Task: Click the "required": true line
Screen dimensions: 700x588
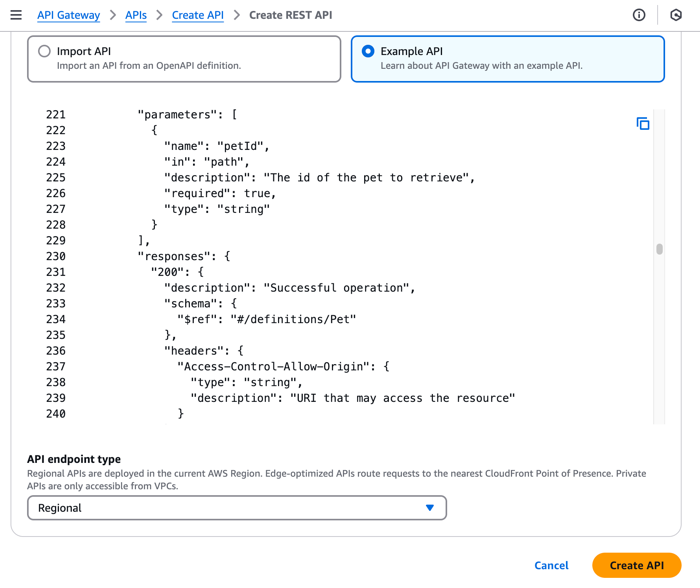Action: coord(220,193)
